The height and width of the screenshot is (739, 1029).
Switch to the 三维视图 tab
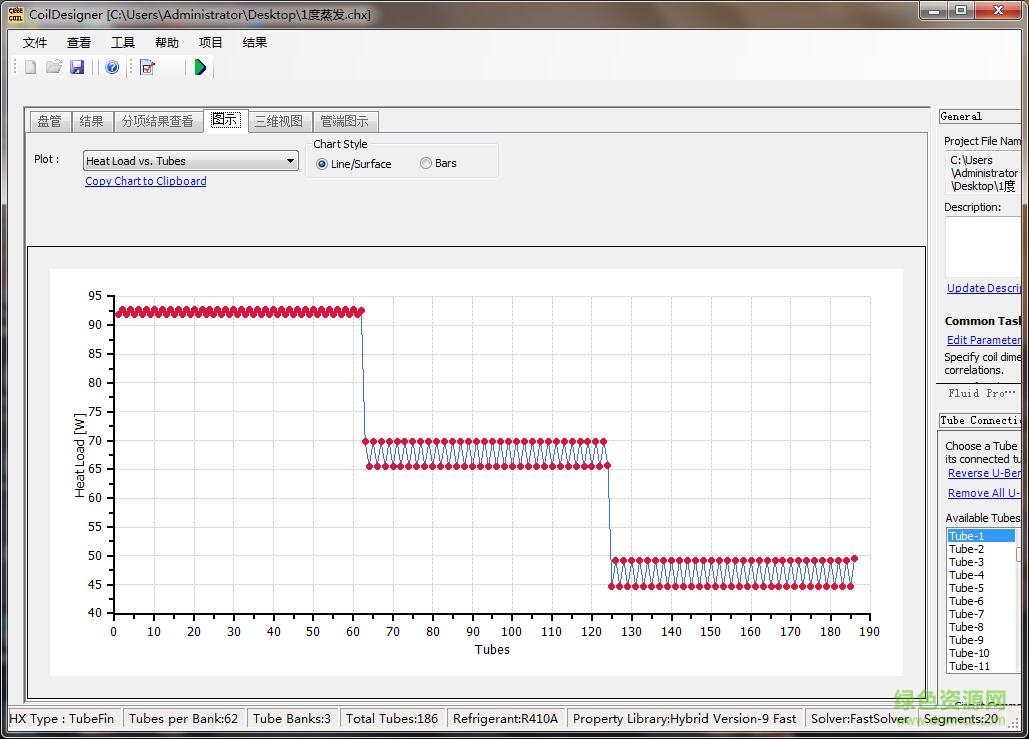pos(278,121)
